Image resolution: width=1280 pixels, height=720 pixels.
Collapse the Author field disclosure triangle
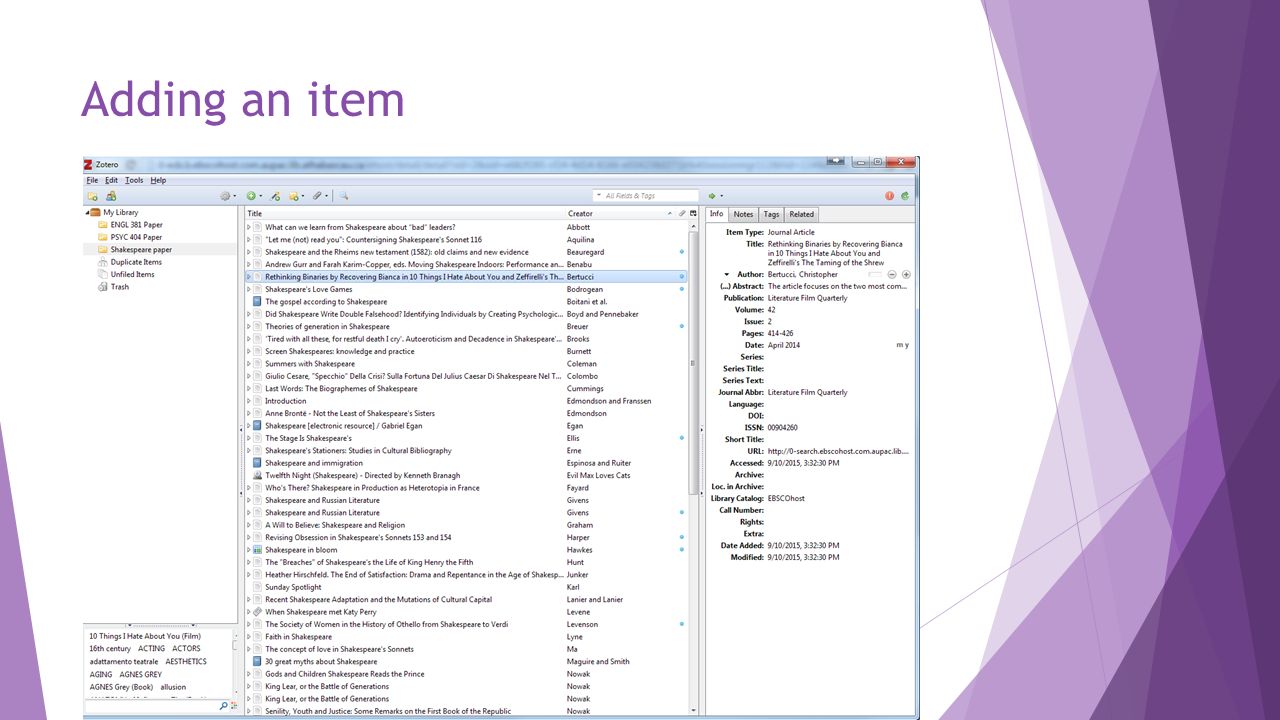[727, 275]
